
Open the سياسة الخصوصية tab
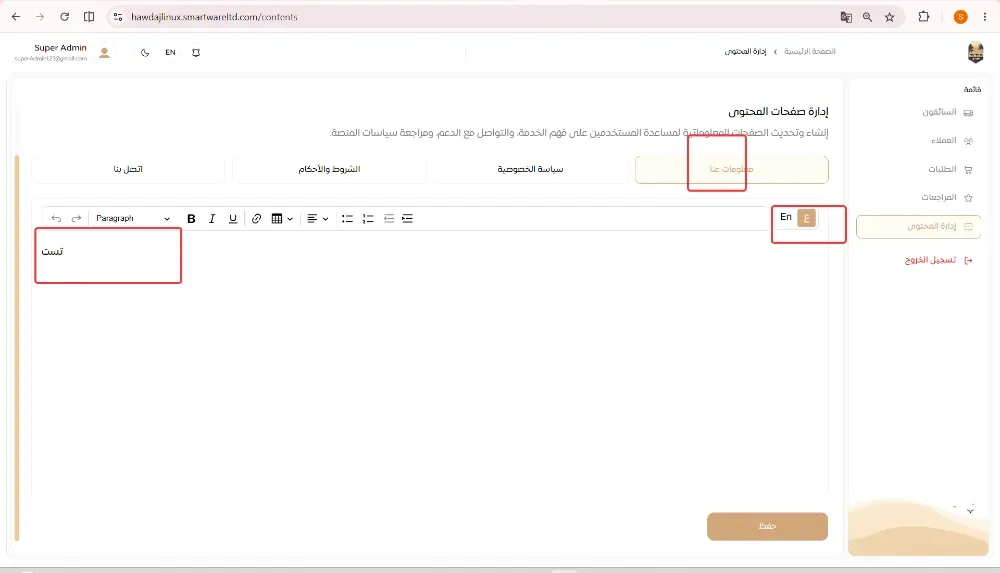coord(530,169)
